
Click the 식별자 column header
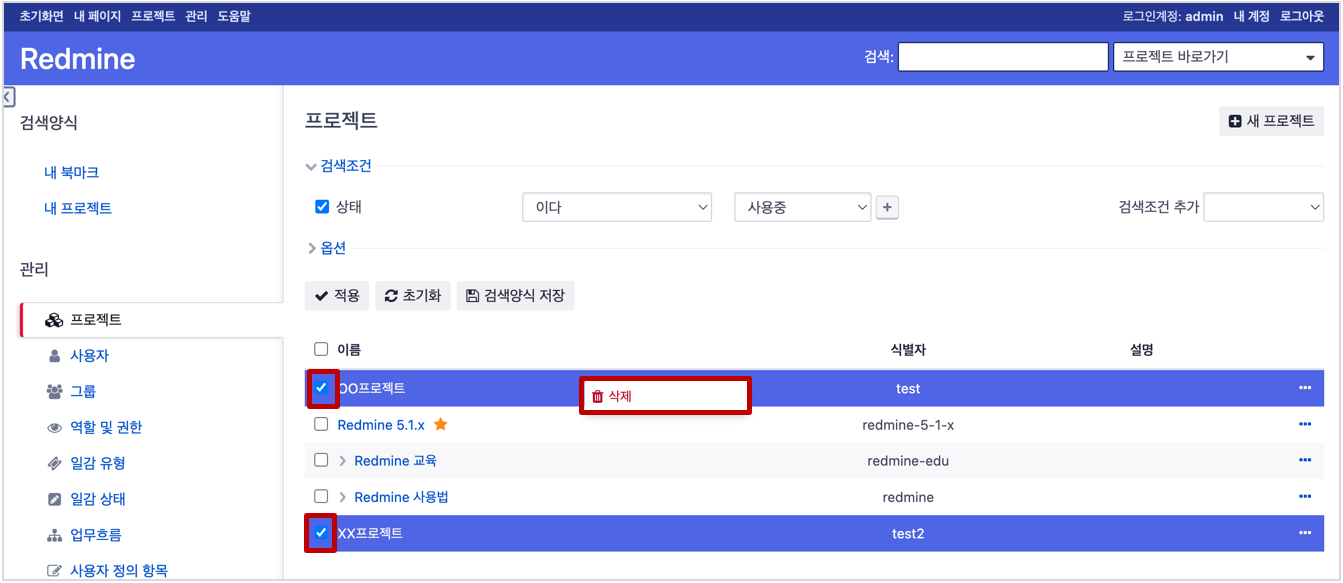click(908, 350)
